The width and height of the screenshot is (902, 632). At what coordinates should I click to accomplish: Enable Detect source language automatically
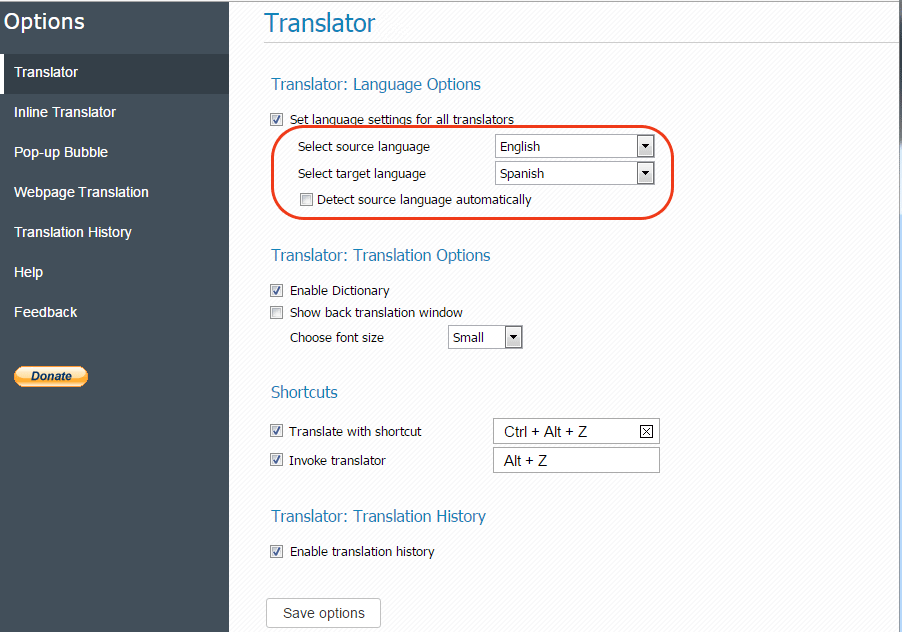(x=306, y=200)
